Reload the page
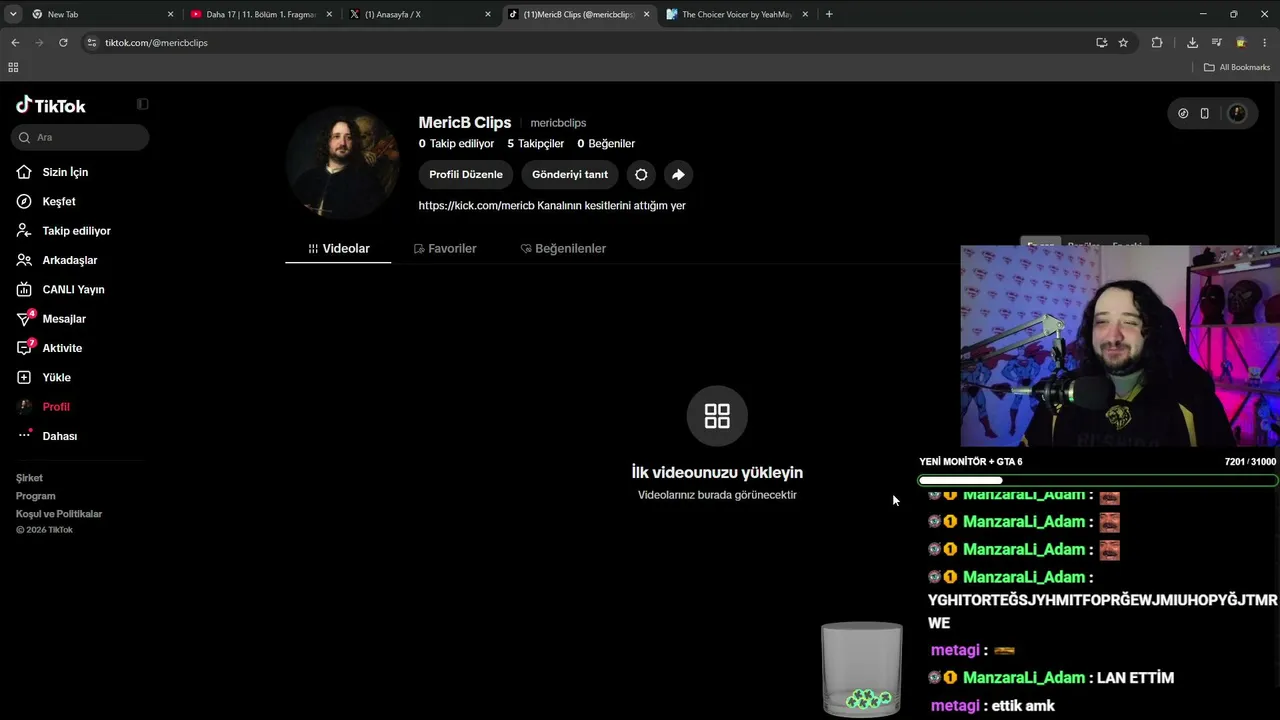Viewport: 1280px width, 720px height. tap(63, 42)
